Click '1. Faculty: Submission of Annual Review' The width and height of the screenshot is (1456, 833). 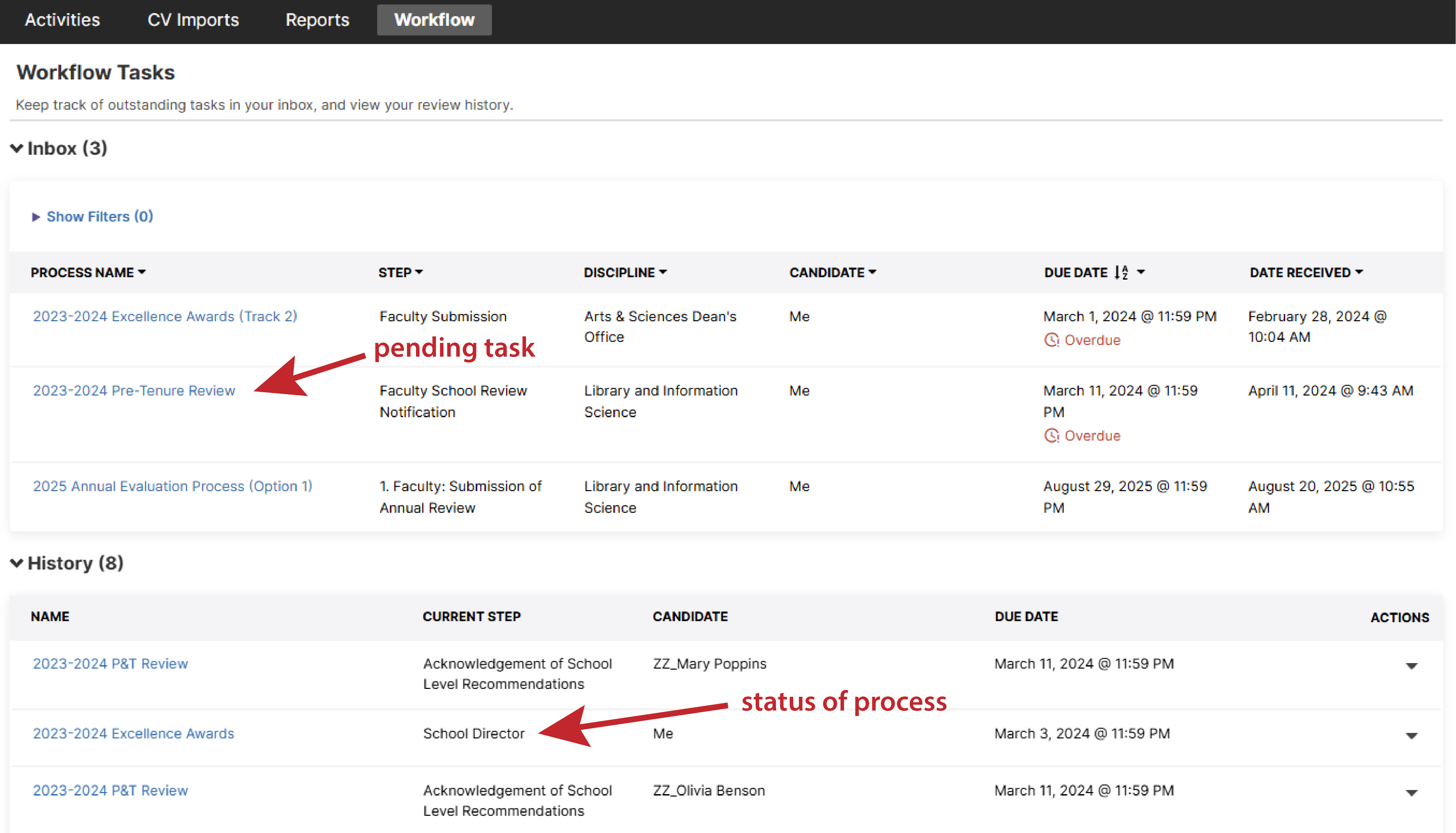(x=460, y=497)
